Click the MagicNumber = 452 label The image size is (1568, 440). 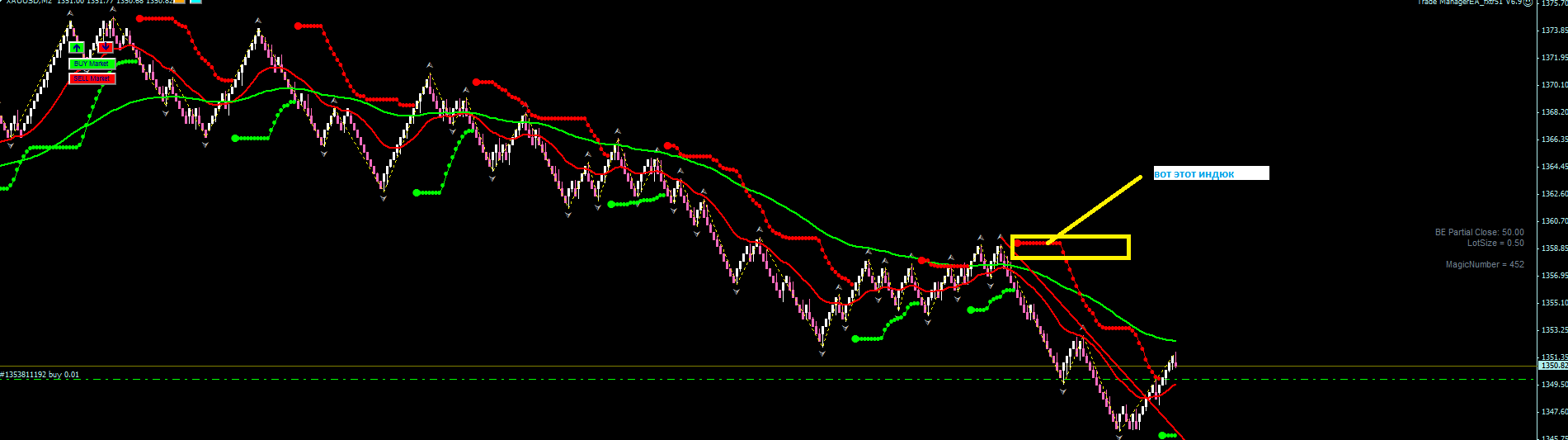pyautogui.click(x=1485, y=265)
